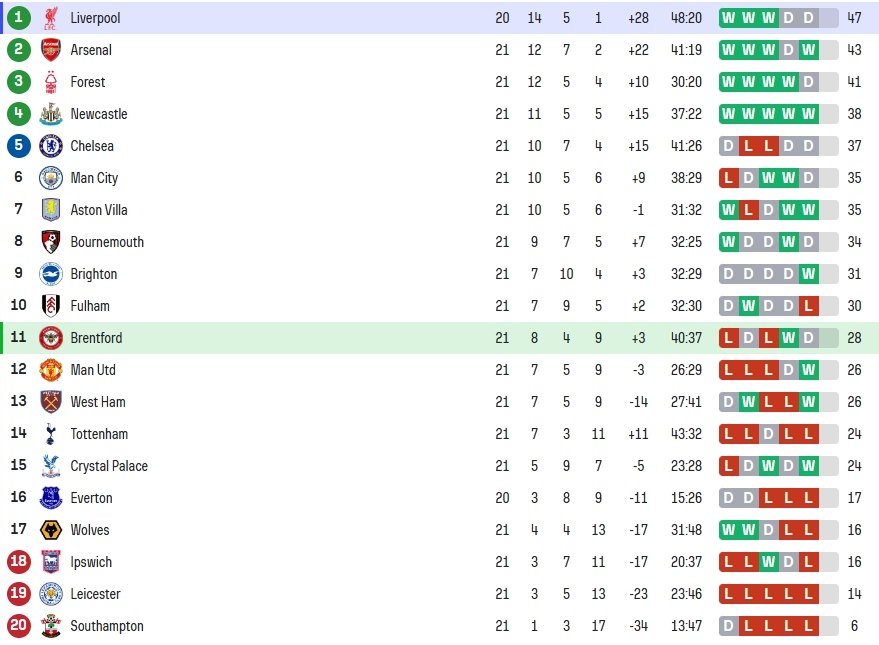This screenshot has width=879, height=645.
Task: Click Southampton's grey D form badge
Action: coord(728,626)
